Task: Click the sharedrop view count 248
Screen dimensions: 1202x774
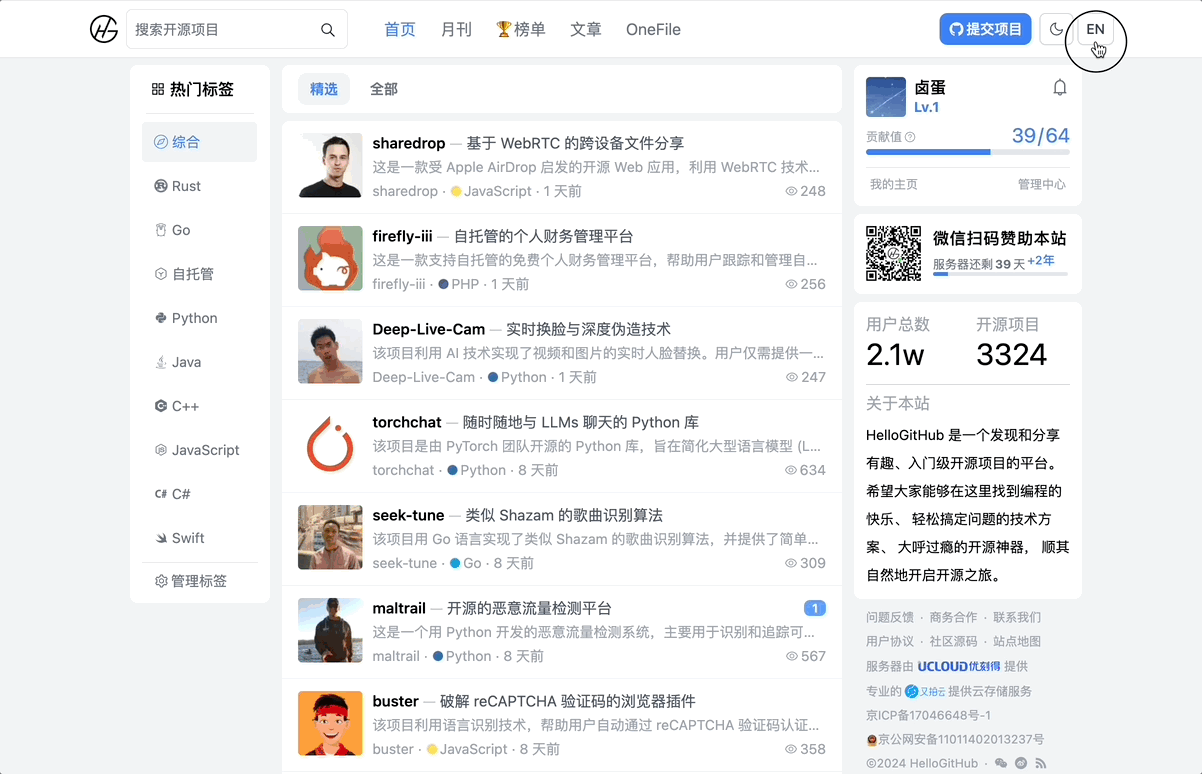Action: 805,191
